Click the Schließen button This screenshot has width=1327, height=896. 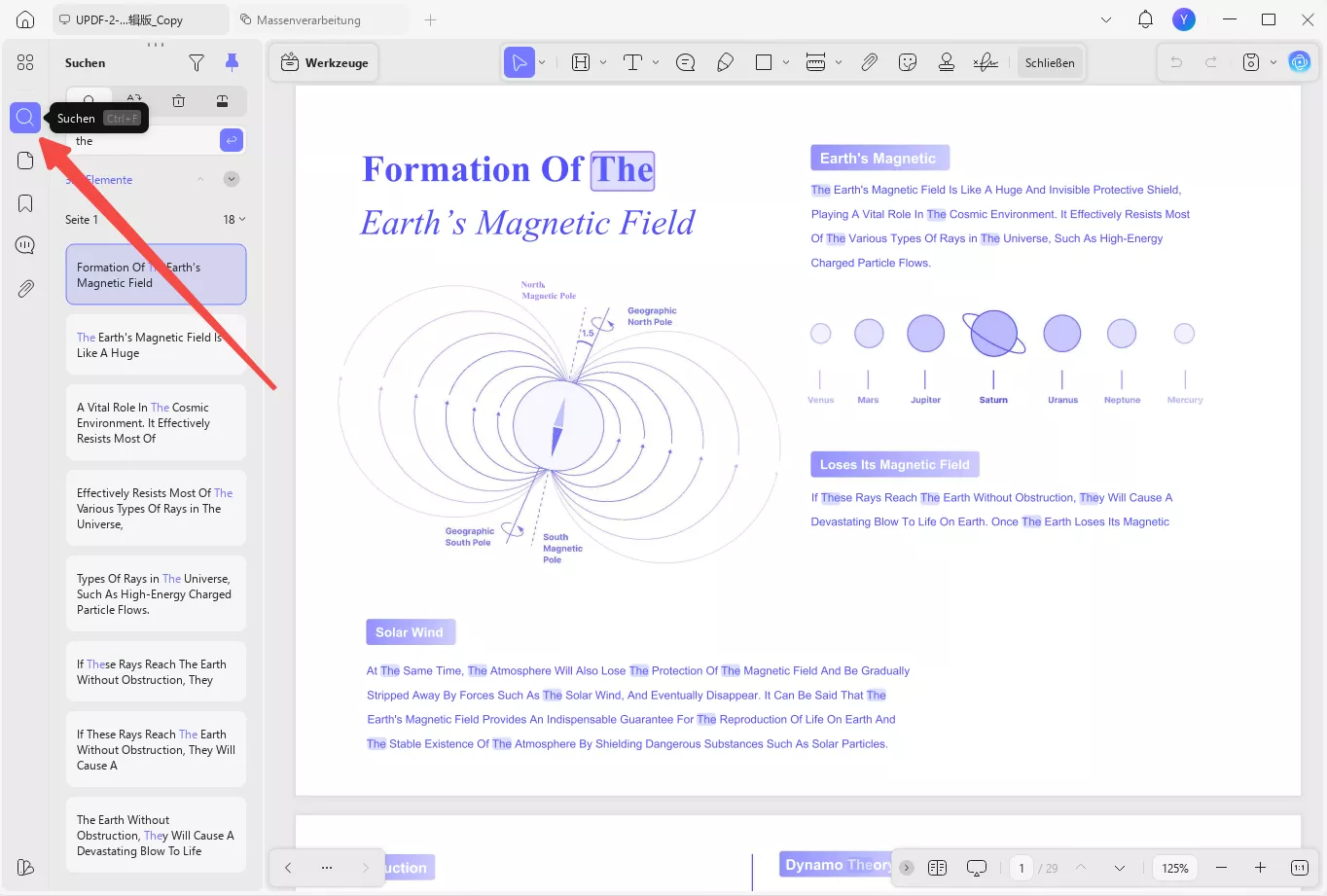(x=1050, y=62)
